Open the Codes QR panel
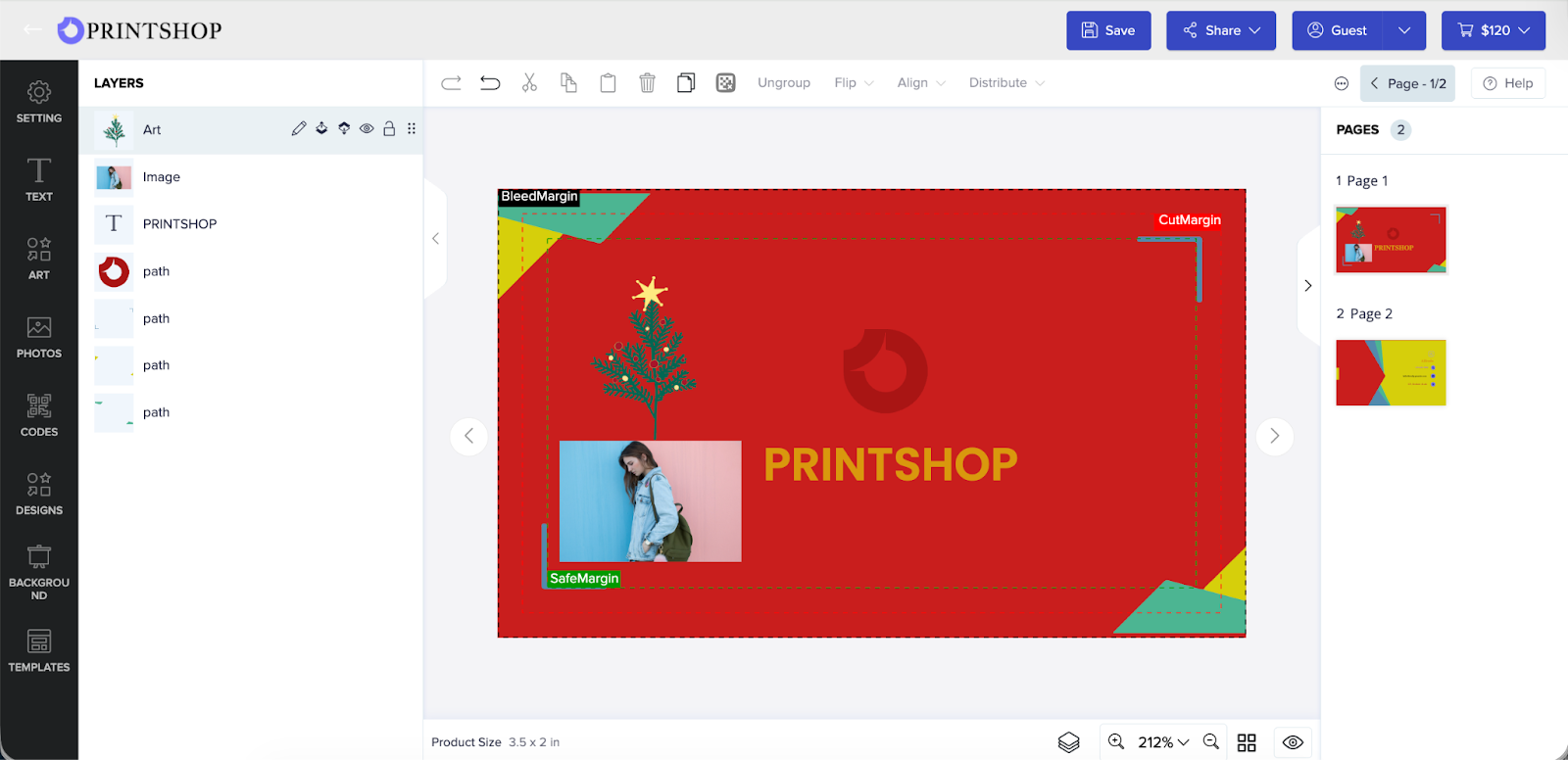 pyautogui.click(x=39, y=414)
